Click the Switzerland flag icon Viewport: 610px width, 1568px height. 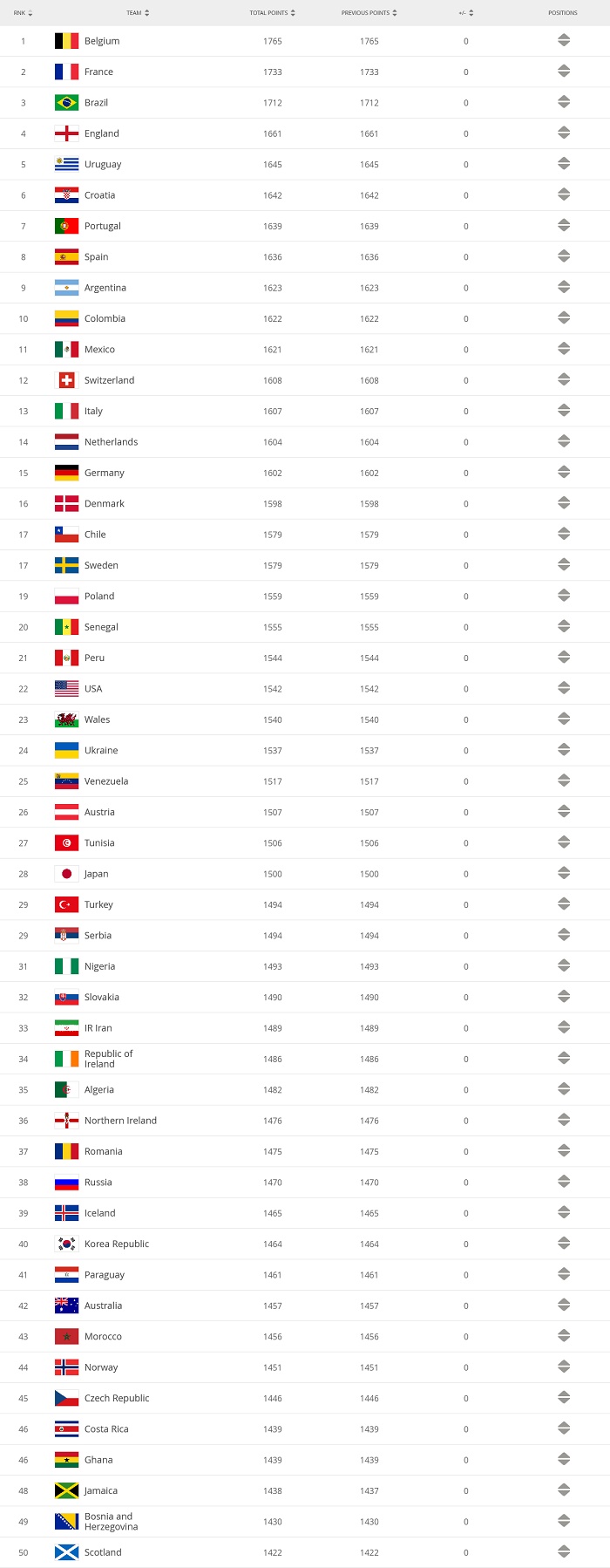66,380
